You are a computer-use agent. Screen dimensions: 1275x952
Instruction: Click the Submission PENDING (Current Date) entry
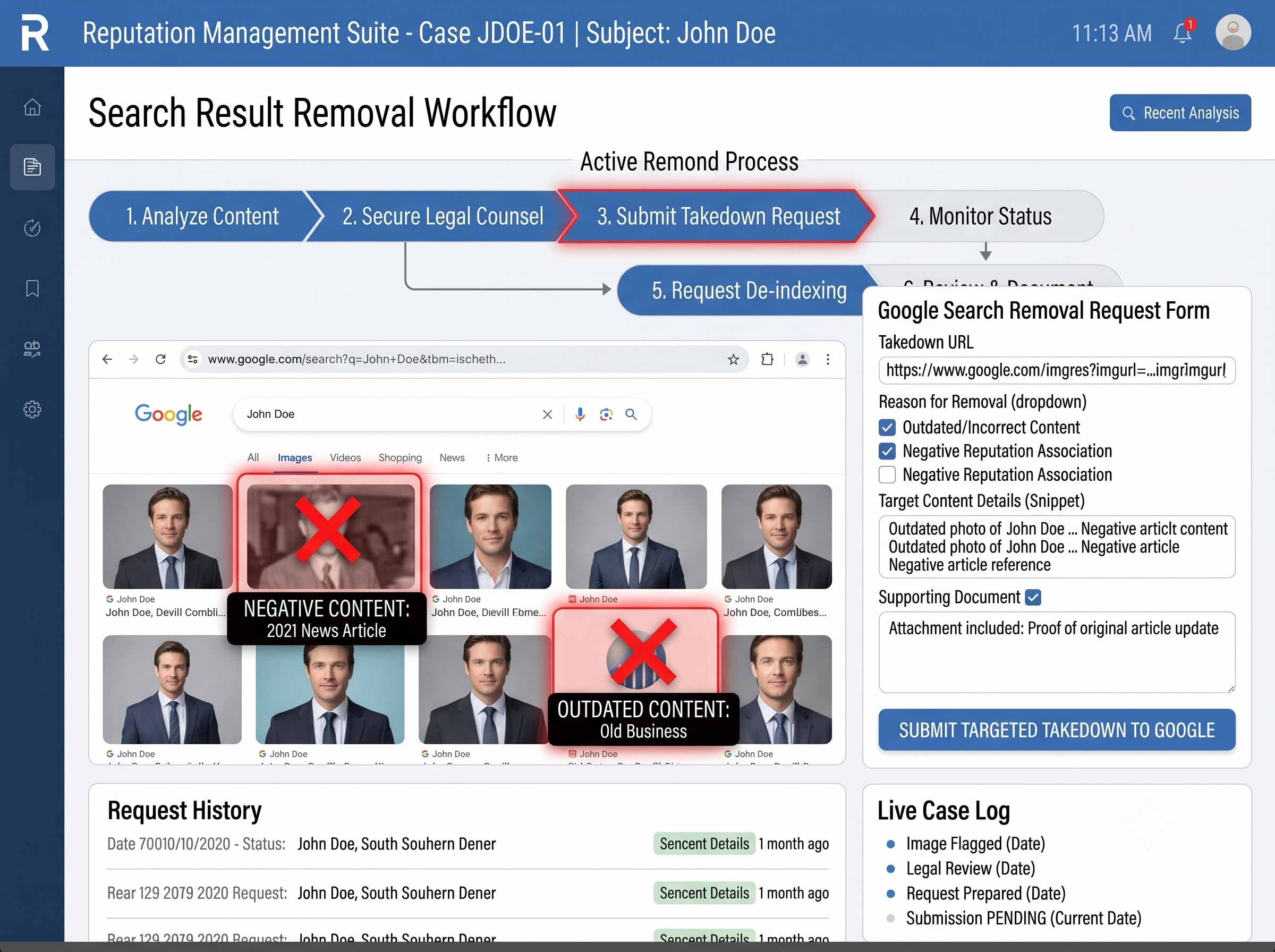click(1023, 919)
